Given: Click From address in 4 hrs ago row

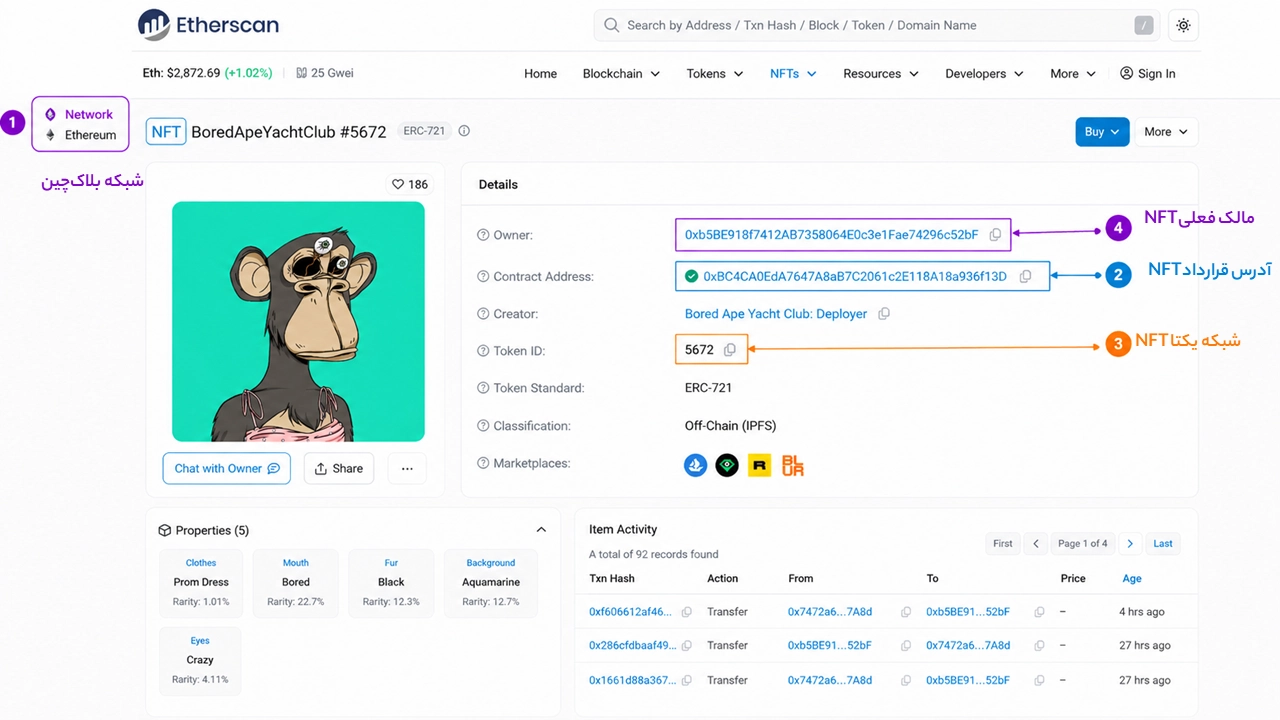Looking at the screenshot, I should point(829,612).
